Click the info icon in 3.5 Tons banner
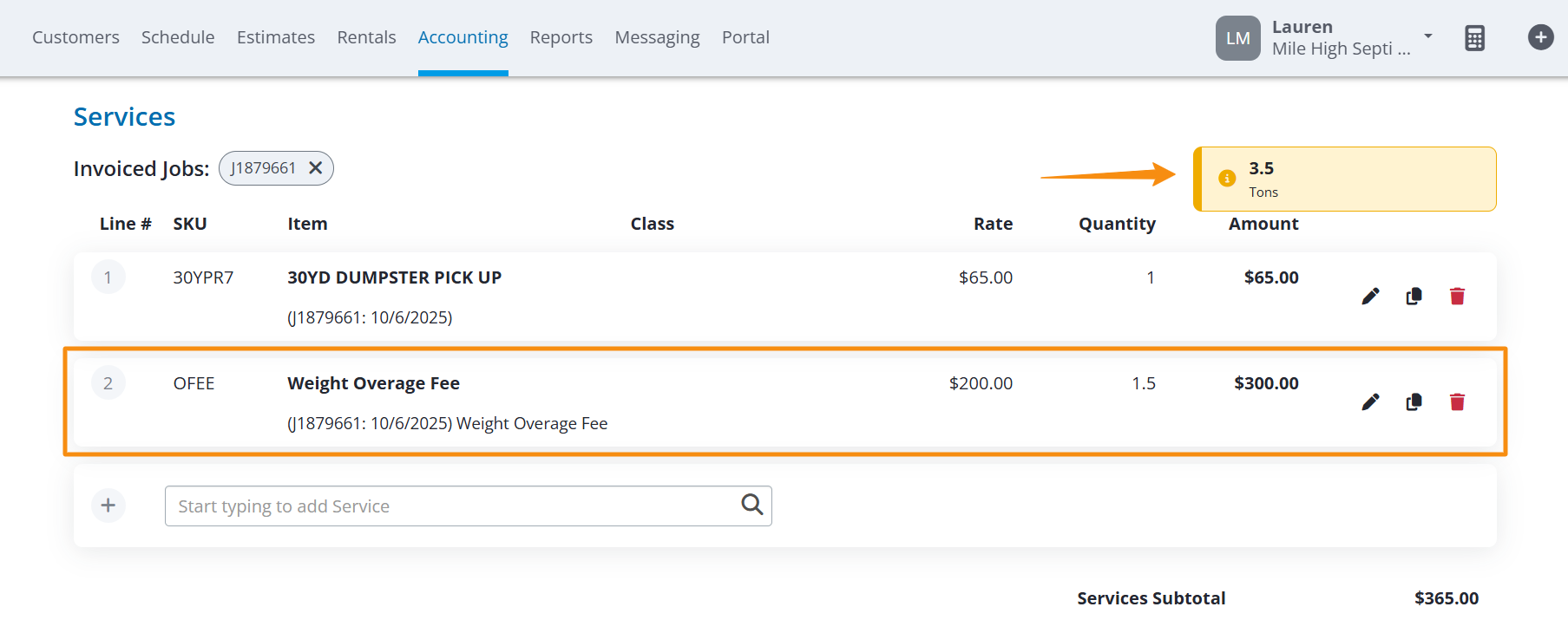This screenshot has width=1568, height=633. (x=1227, y=179)
